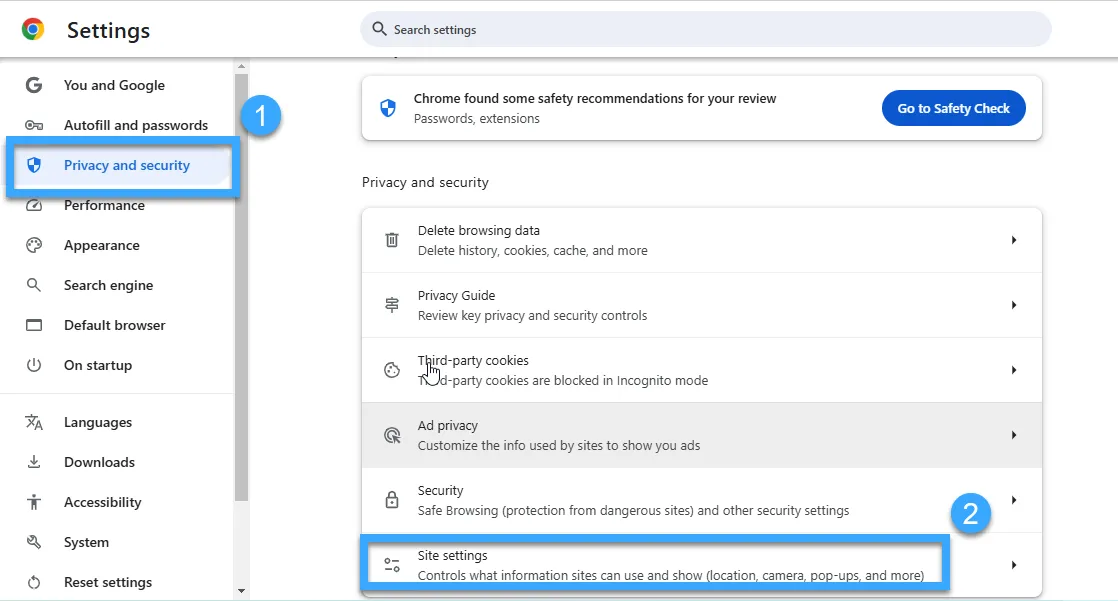Expand Security via its arrow

pyautogui.click(x=1013, y=500)
